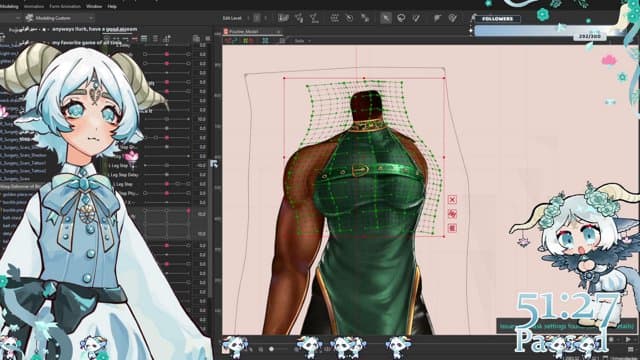Select the Brush selection tool

tap(416, 18)
